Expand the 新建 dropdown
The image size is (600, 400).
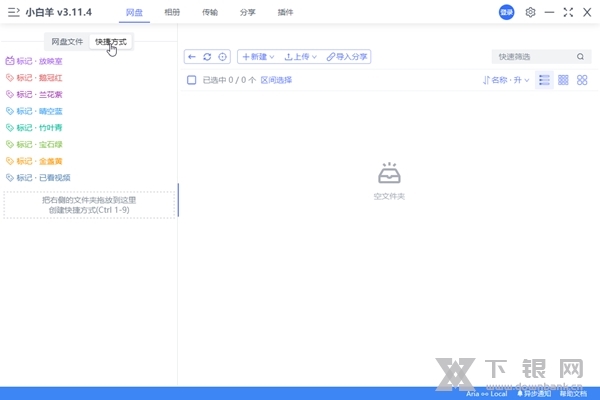point(258,57)
